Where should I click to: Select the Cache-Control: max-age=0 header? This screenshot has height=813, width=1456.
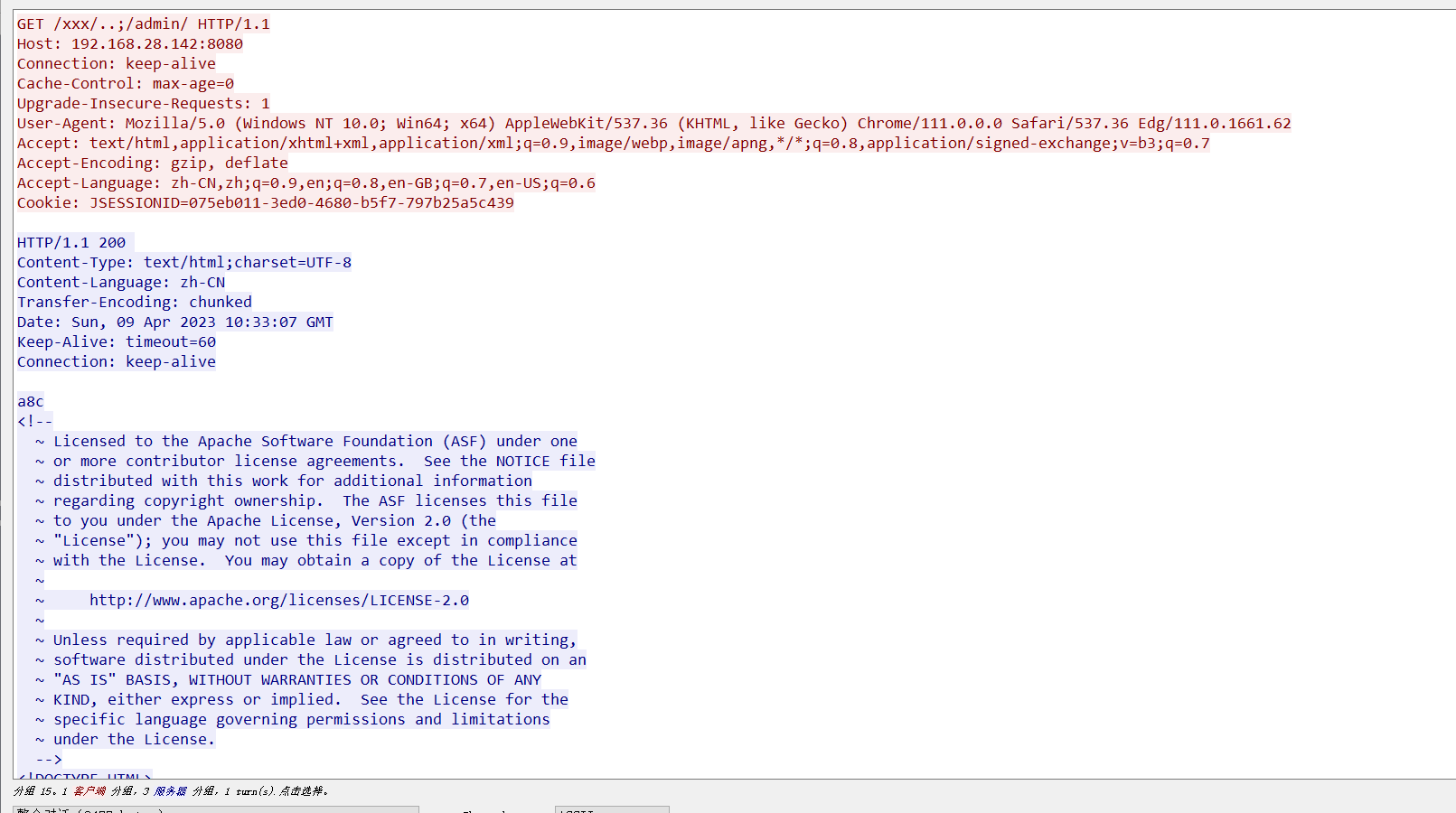coord(126,83)
